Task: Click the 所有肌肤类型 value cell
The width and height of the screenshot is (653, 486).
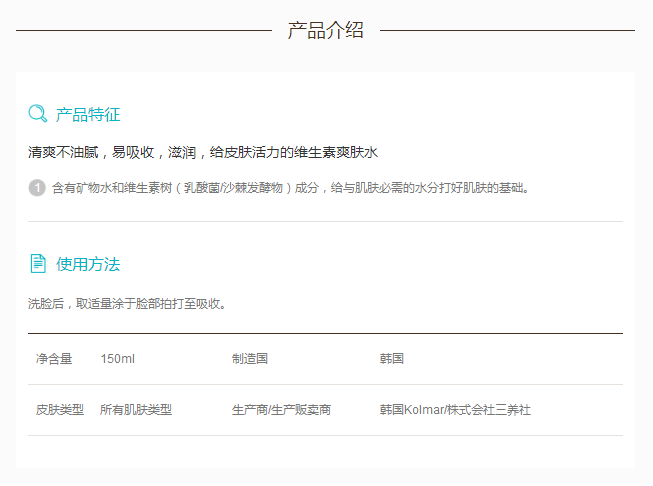Action: click(x=136, y=410)
